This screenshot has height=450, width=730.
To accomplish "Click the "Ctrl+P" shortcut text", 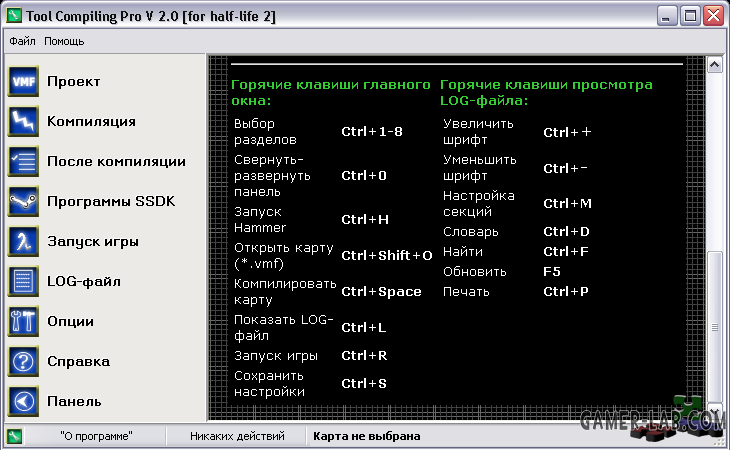I will coord(566,291).
